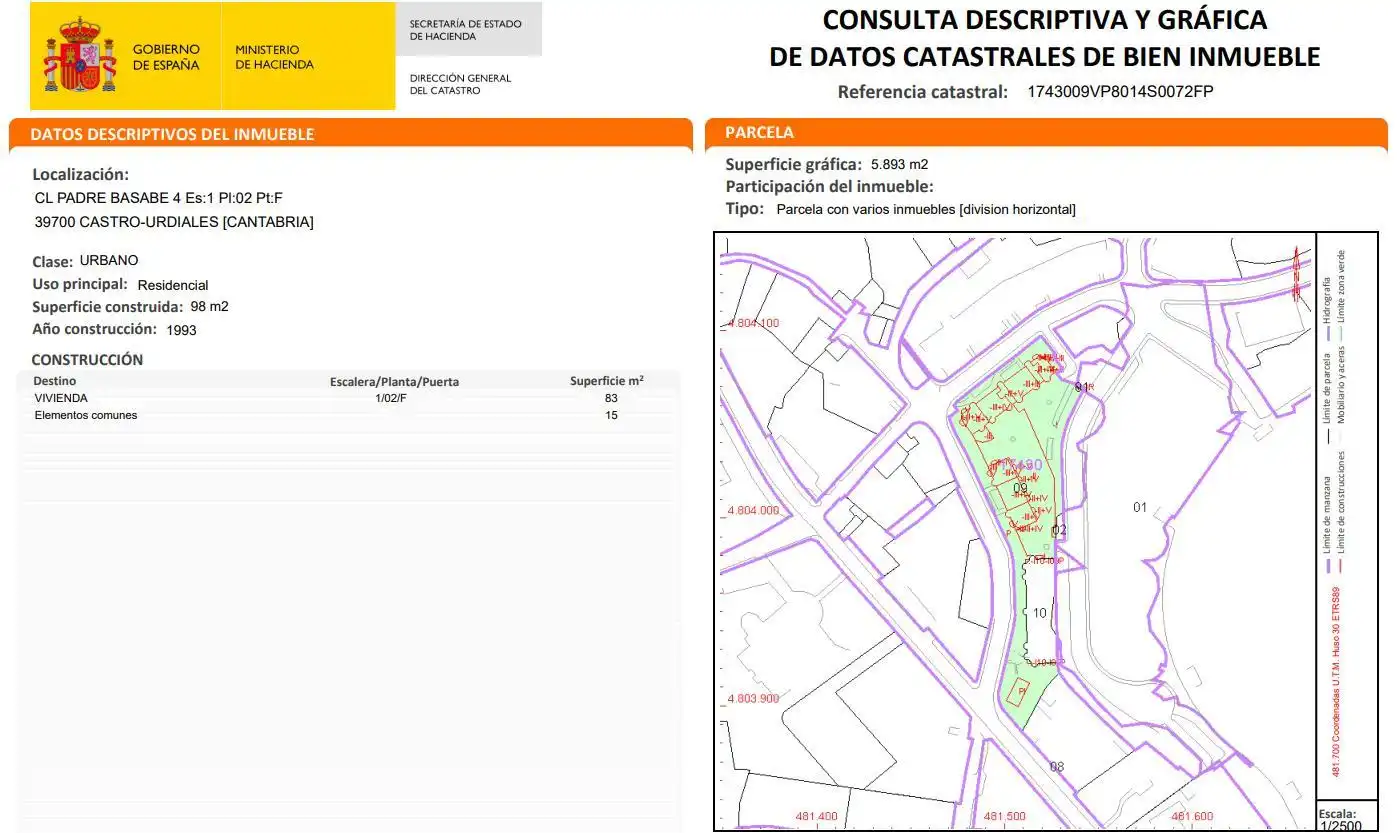
Task: Click the Datos Descriptivos del Inmueble header
Action: pyautogui.click(x=350, y=134)
